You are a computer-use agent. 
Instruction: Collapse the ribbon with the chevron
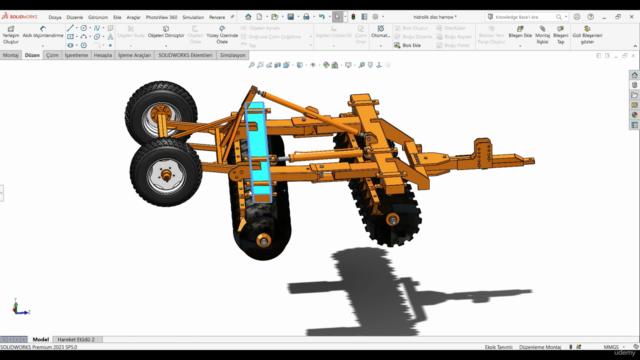pyautogui.click(x=635, y=46)
